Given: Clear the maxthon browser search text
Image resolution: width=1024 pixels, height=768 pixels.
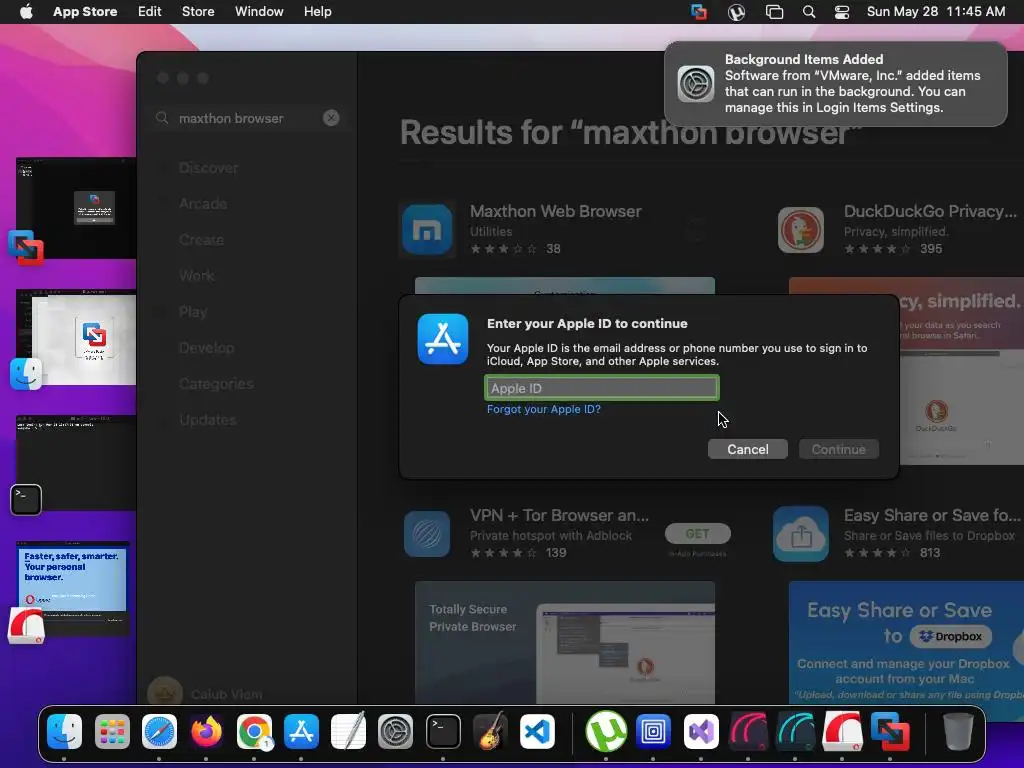Looking at the screenshot, I should tap(331, 118).
